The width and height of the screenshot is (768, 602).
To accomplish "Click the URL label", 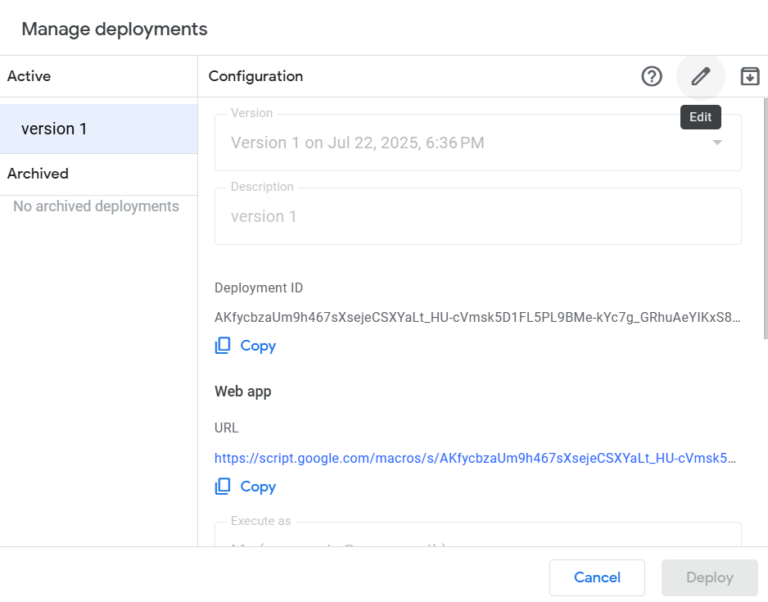I will 226,428.
